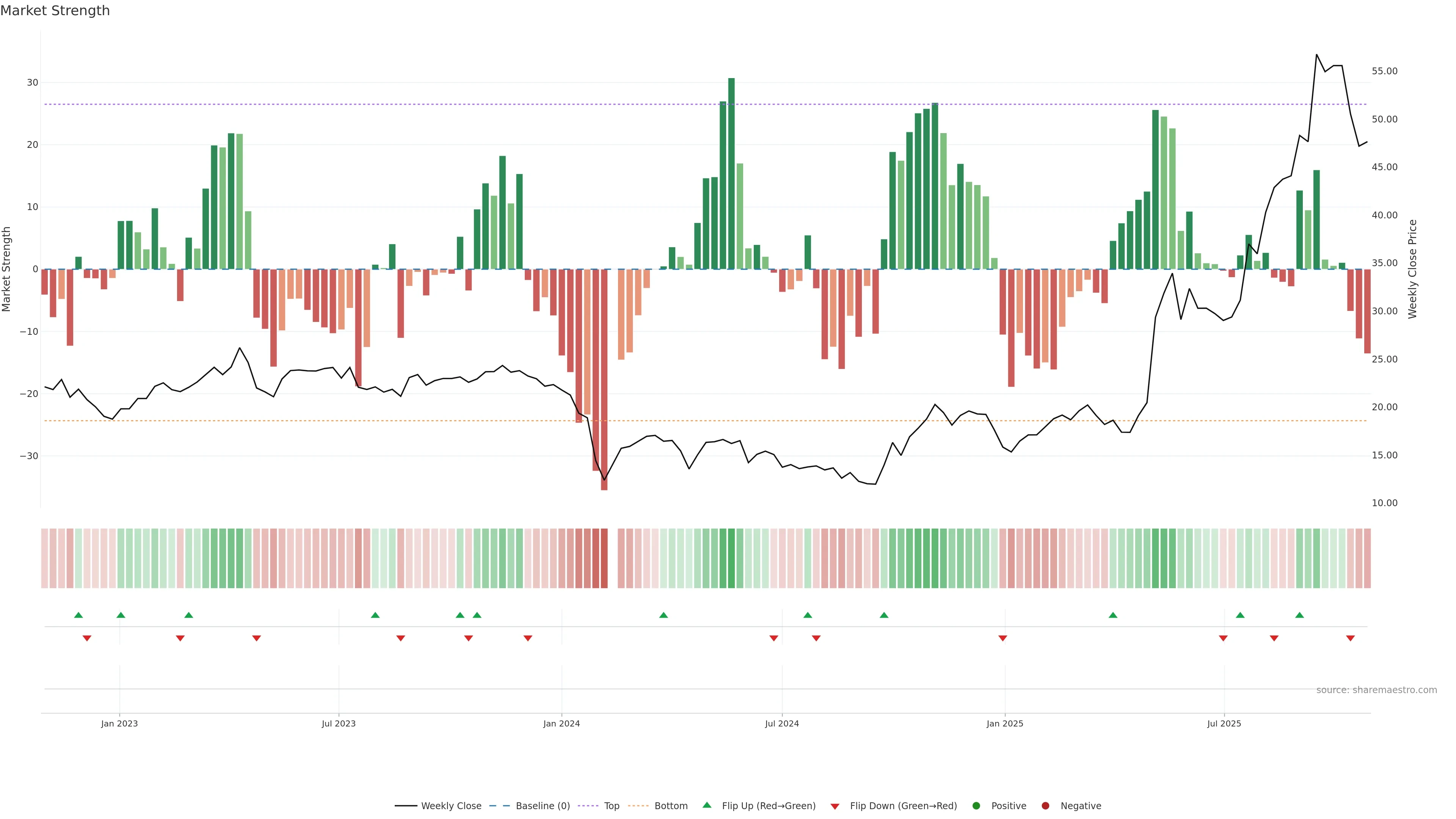Click the flip-up marker at Jan 2023
This screenshot has height=819, width=1456.
pyautogui.click(x=121, y=615)
